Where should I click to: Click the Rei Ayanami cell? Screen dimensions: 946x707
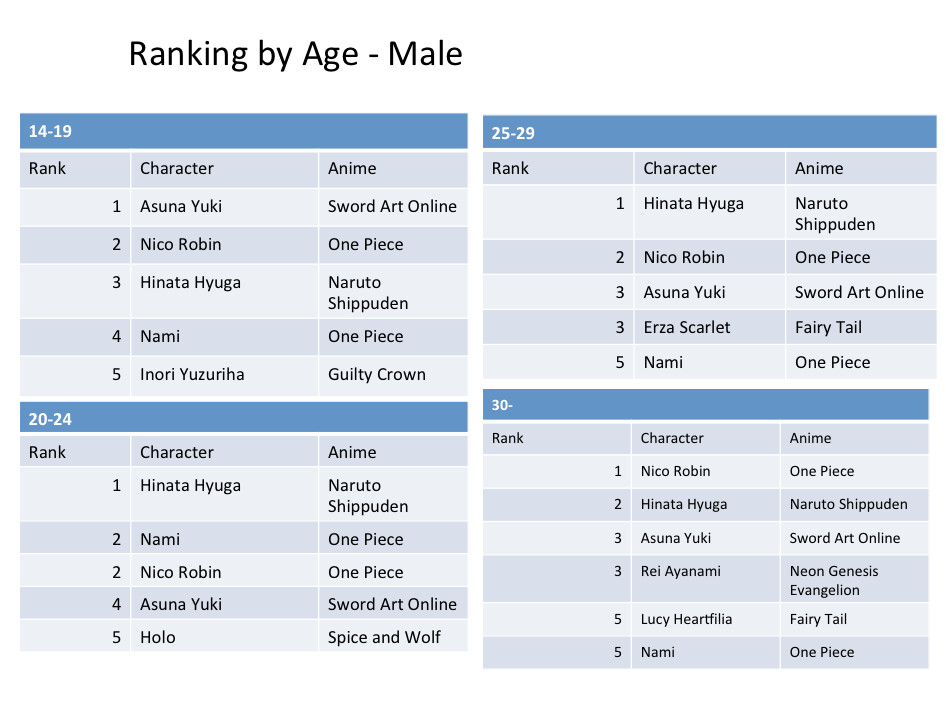click(681, 571)
